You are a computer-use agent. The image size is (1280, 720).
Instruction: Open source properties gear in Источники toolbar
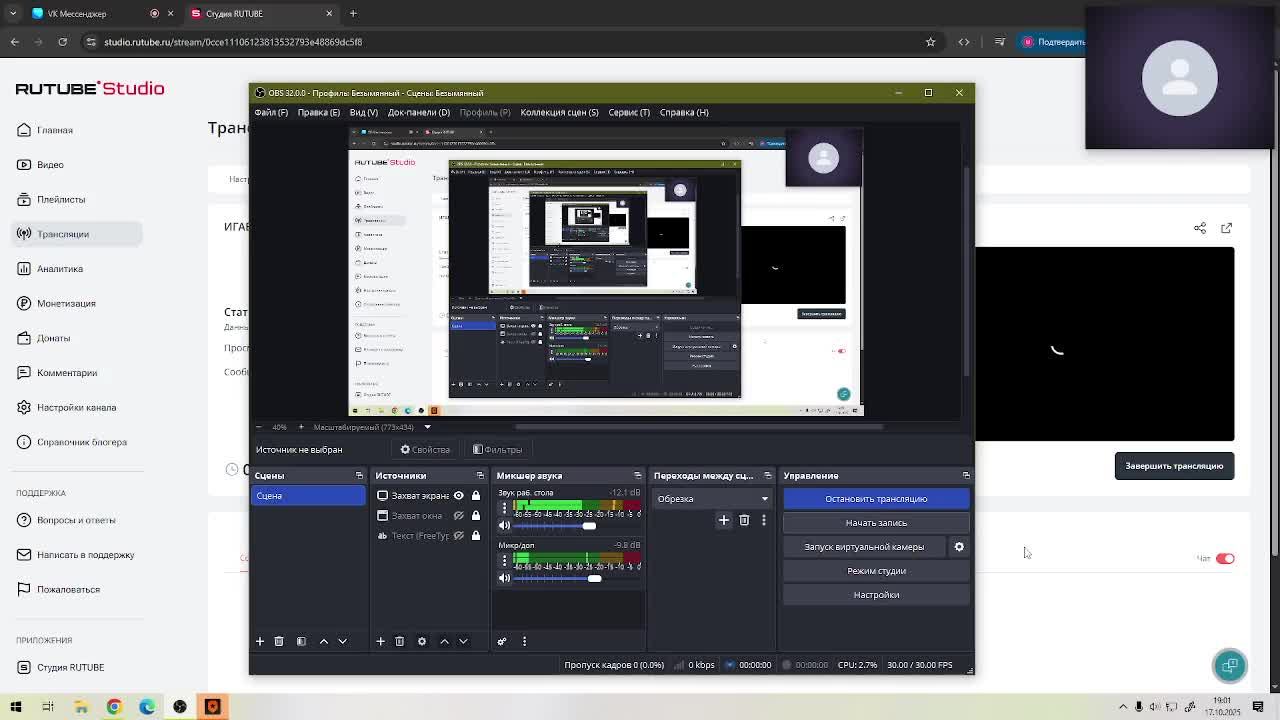[421, 641]
